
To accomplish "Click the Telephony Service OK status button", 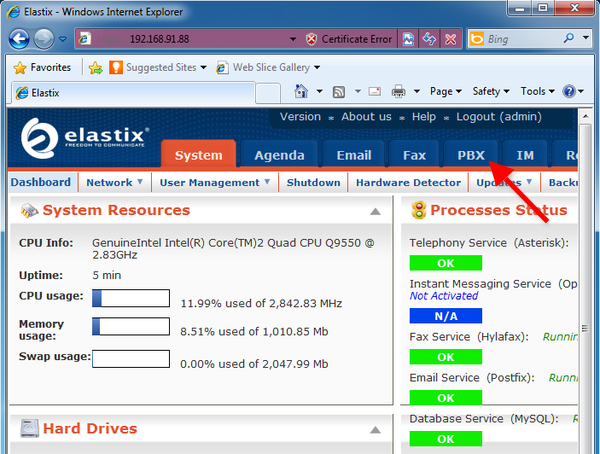I will tap(446, 263).
